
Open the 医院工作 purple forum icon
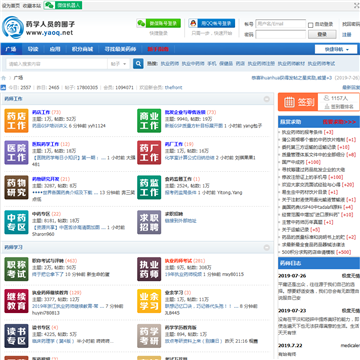pyautogui.click(x=16, y=153)
